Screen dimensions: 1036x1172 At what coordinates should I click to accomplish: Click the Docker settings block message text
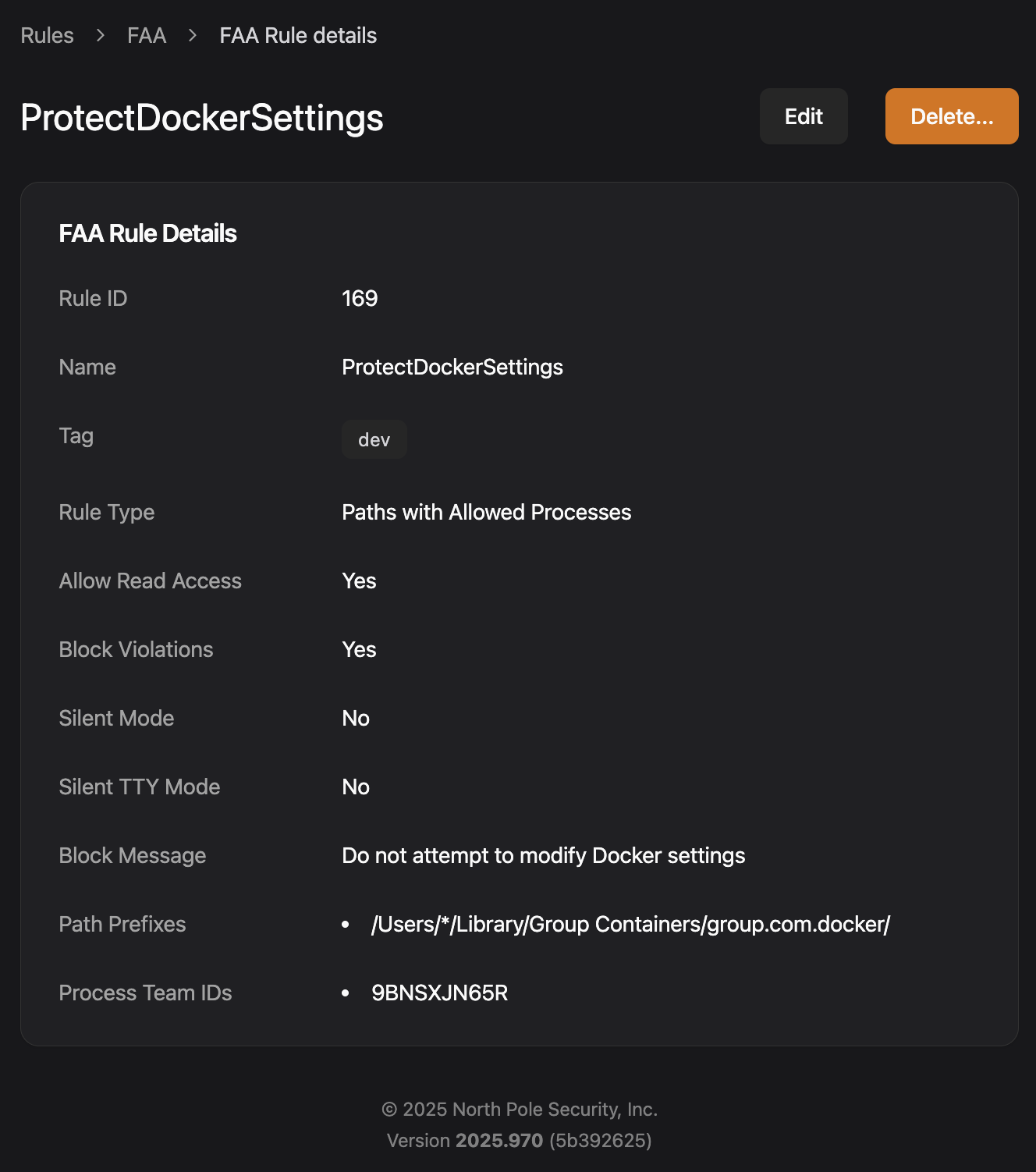(x=543, y=855)
